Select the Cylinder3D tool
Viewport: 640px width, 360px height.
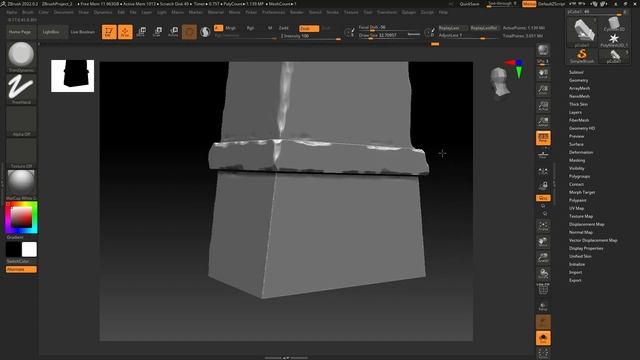(614, 24)
